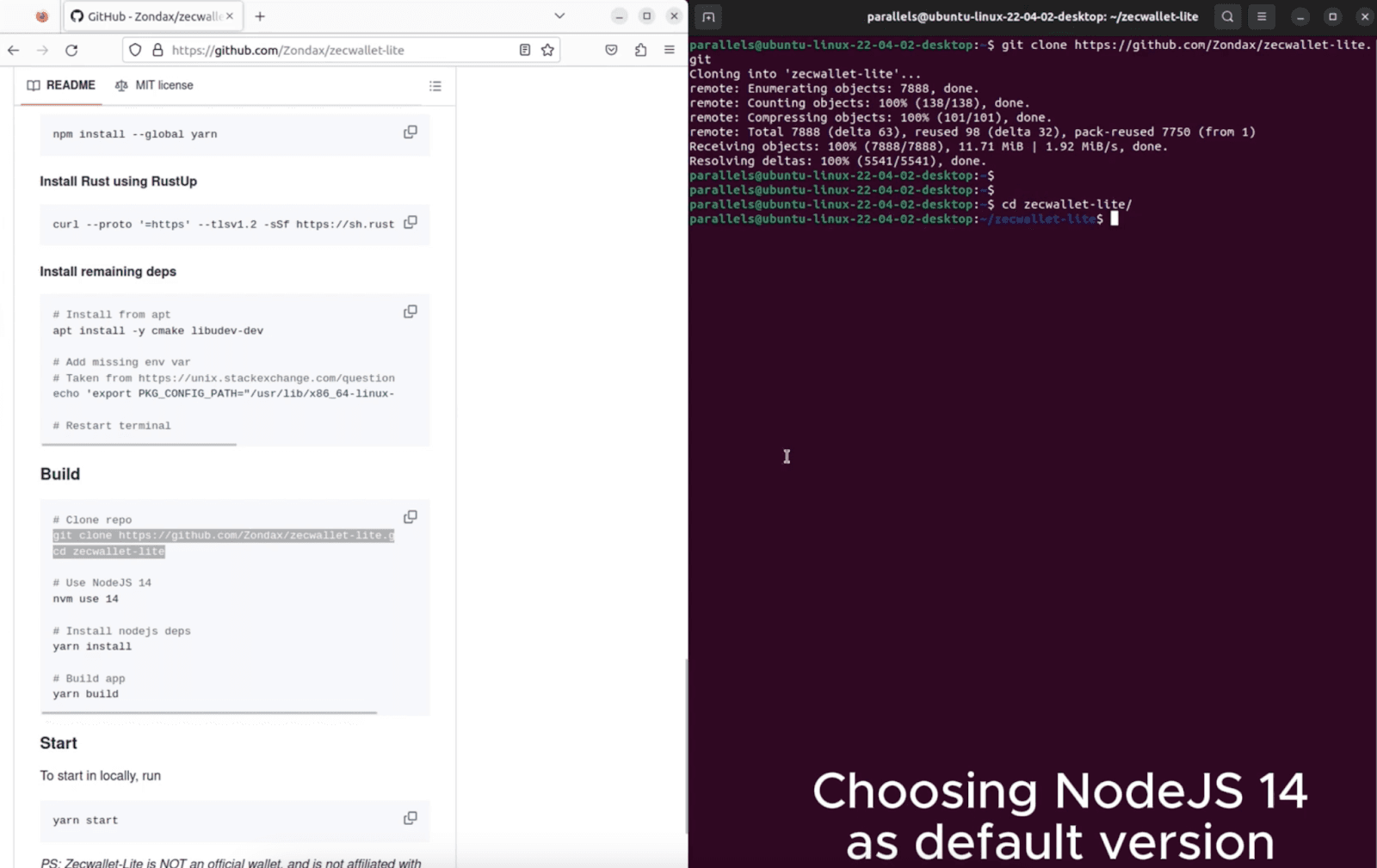This screenshot has height=868, width=1377.
Task: Switch to README tab
Action: 61,85
